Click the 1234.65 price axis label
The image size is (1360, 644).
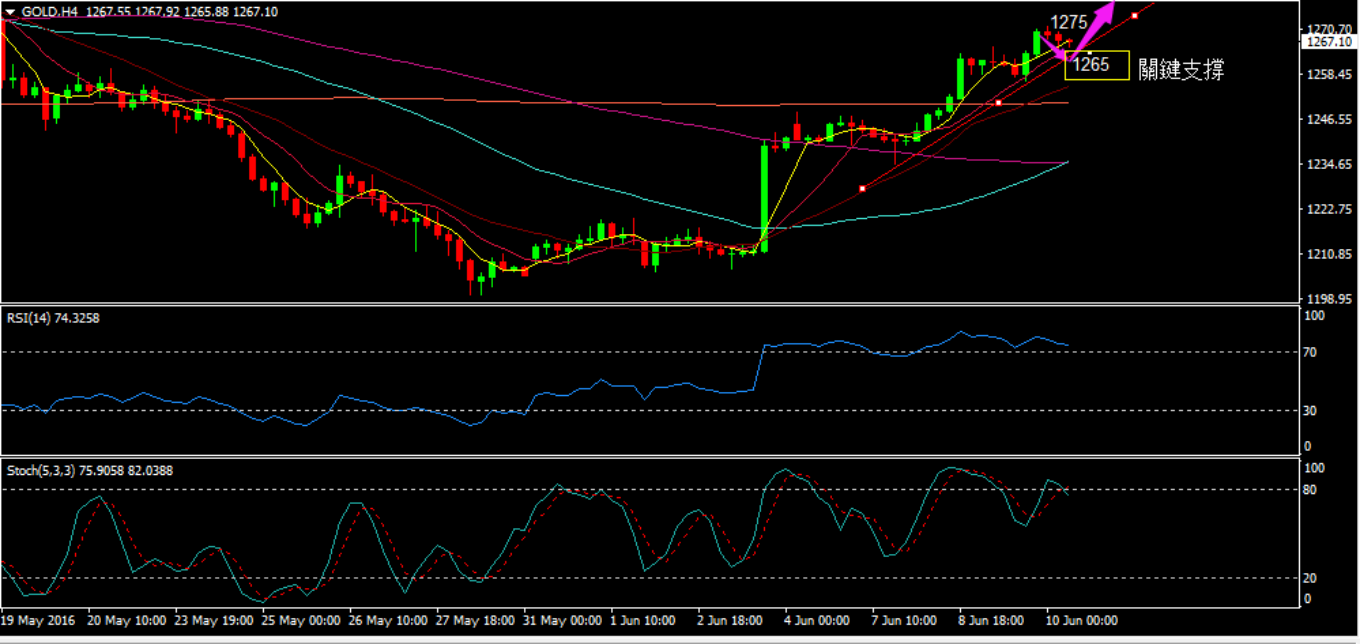point(1329,165)
